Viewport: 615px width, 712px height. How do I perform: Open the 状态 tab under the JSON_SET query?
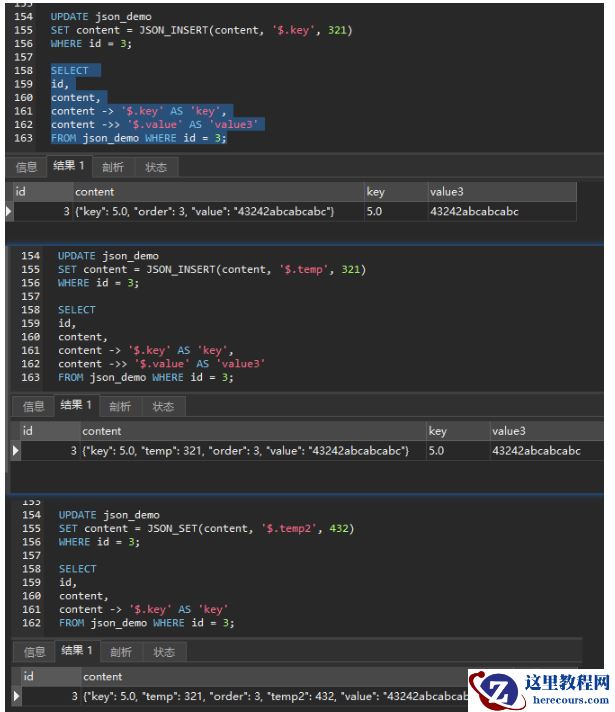tap(164, 653)
